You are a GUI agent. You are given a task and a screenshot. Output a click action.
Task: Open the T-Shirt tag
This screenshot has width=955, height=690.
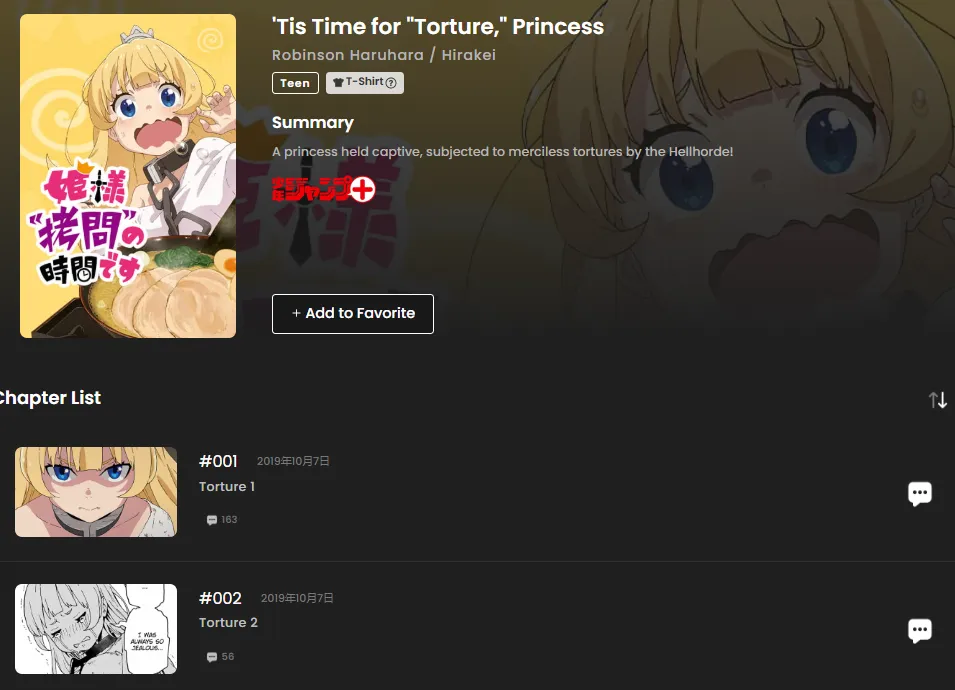(364, 83)
